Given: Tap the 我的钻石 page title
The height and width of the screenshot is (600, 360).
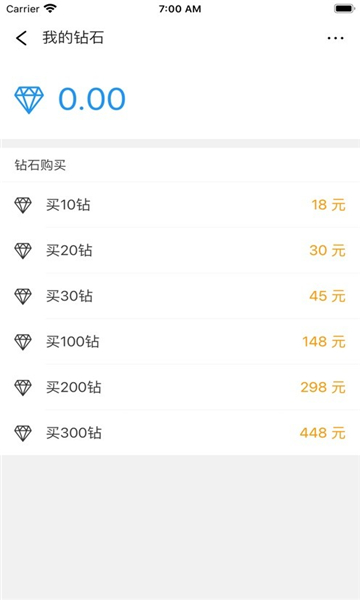Looking at the screenshot, I should point(73,38).
